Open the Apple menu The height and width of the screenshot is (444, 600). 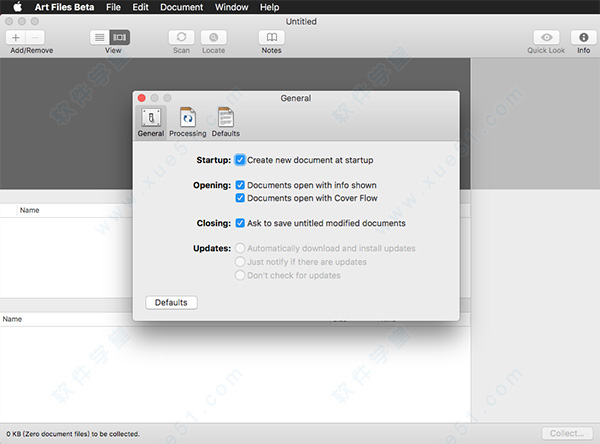tap(17, 7)
